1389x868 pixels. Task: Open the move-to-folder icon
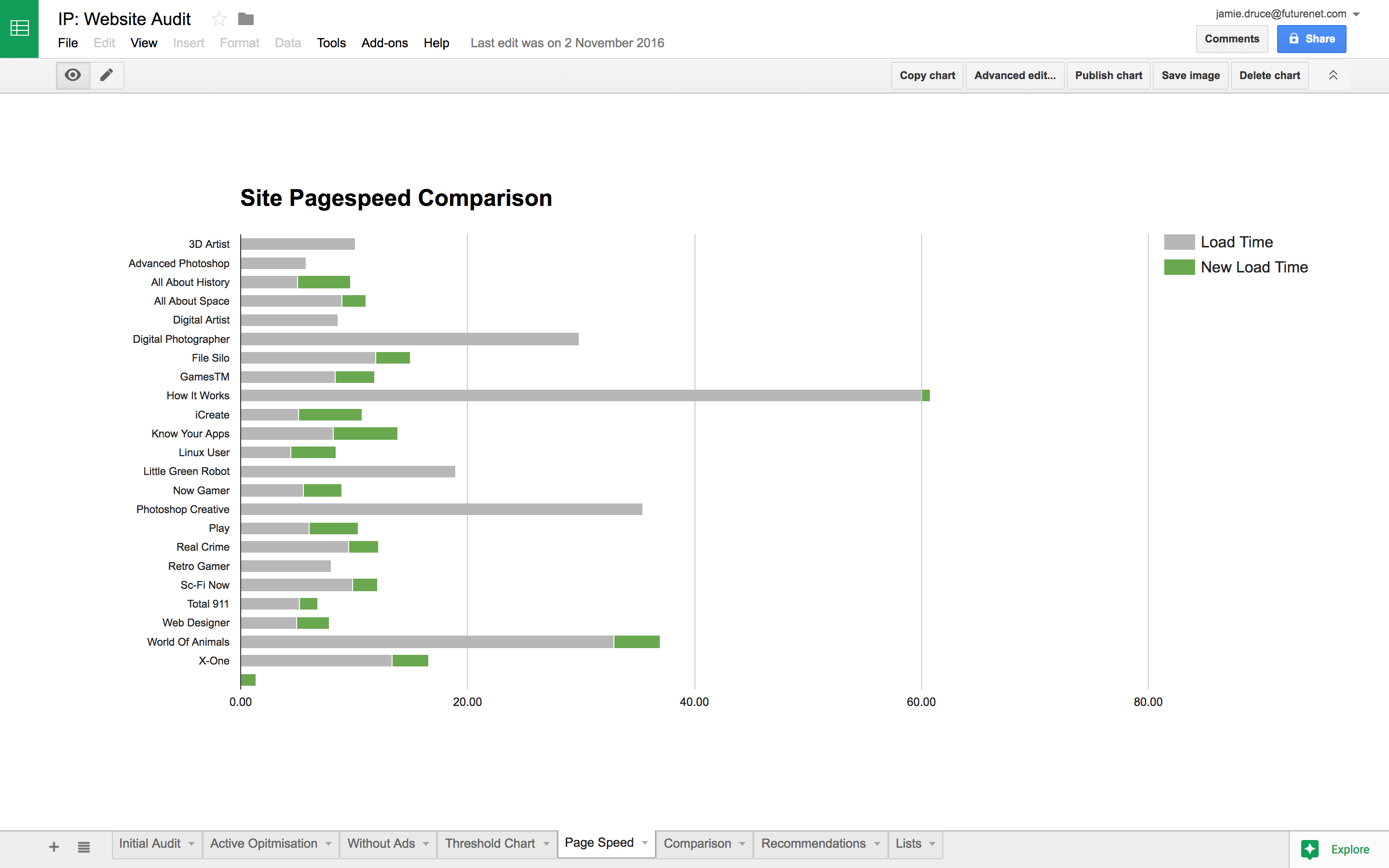(245, 19)
